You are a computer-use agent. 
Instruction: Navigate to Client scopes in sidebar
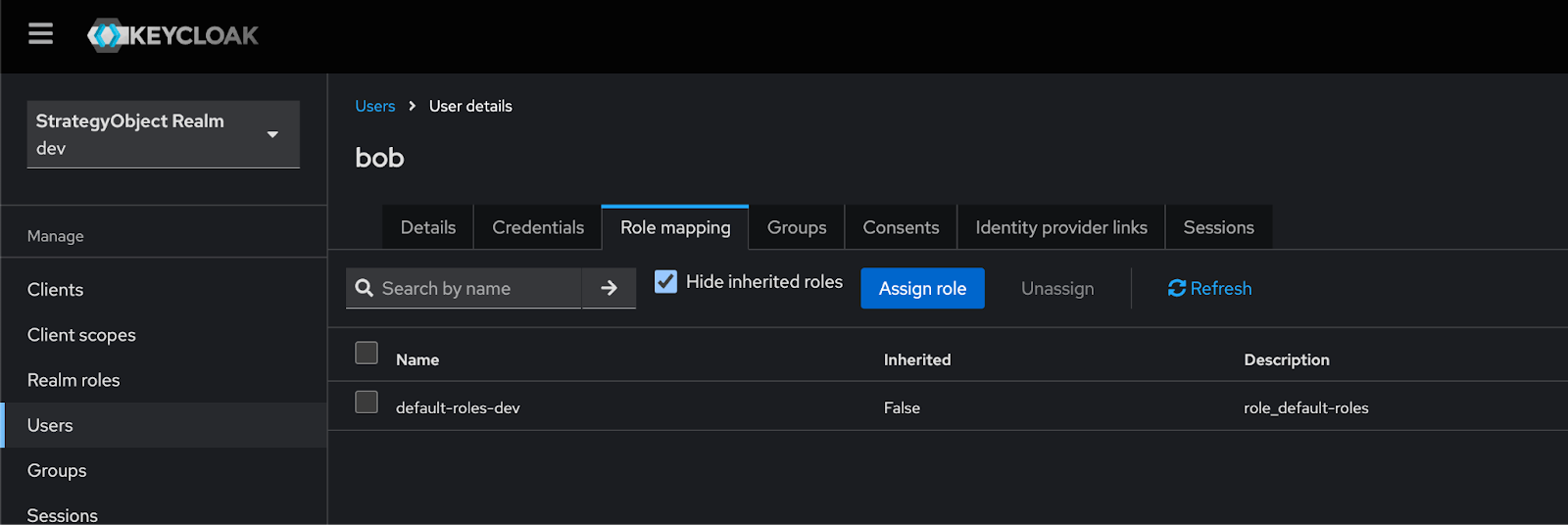coord(81,335)
